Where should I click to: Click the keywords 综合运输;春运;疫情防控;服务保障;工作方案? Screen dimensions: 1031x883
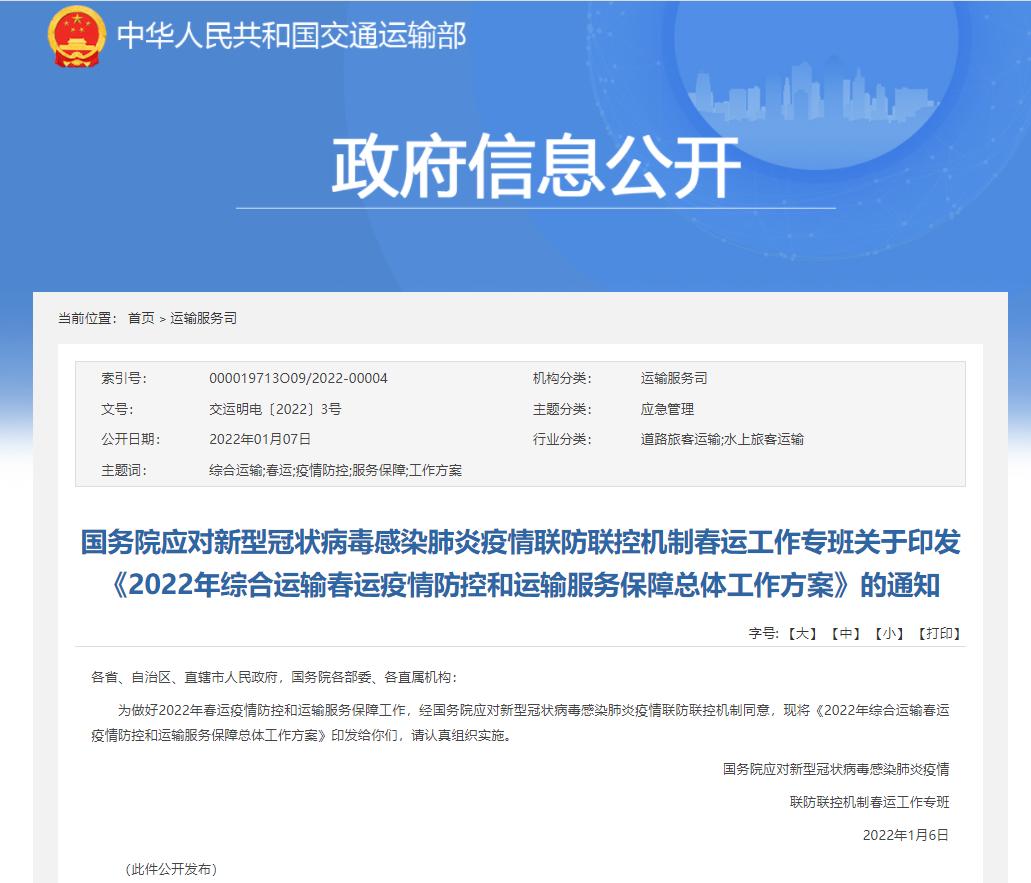tap(335, 470)
